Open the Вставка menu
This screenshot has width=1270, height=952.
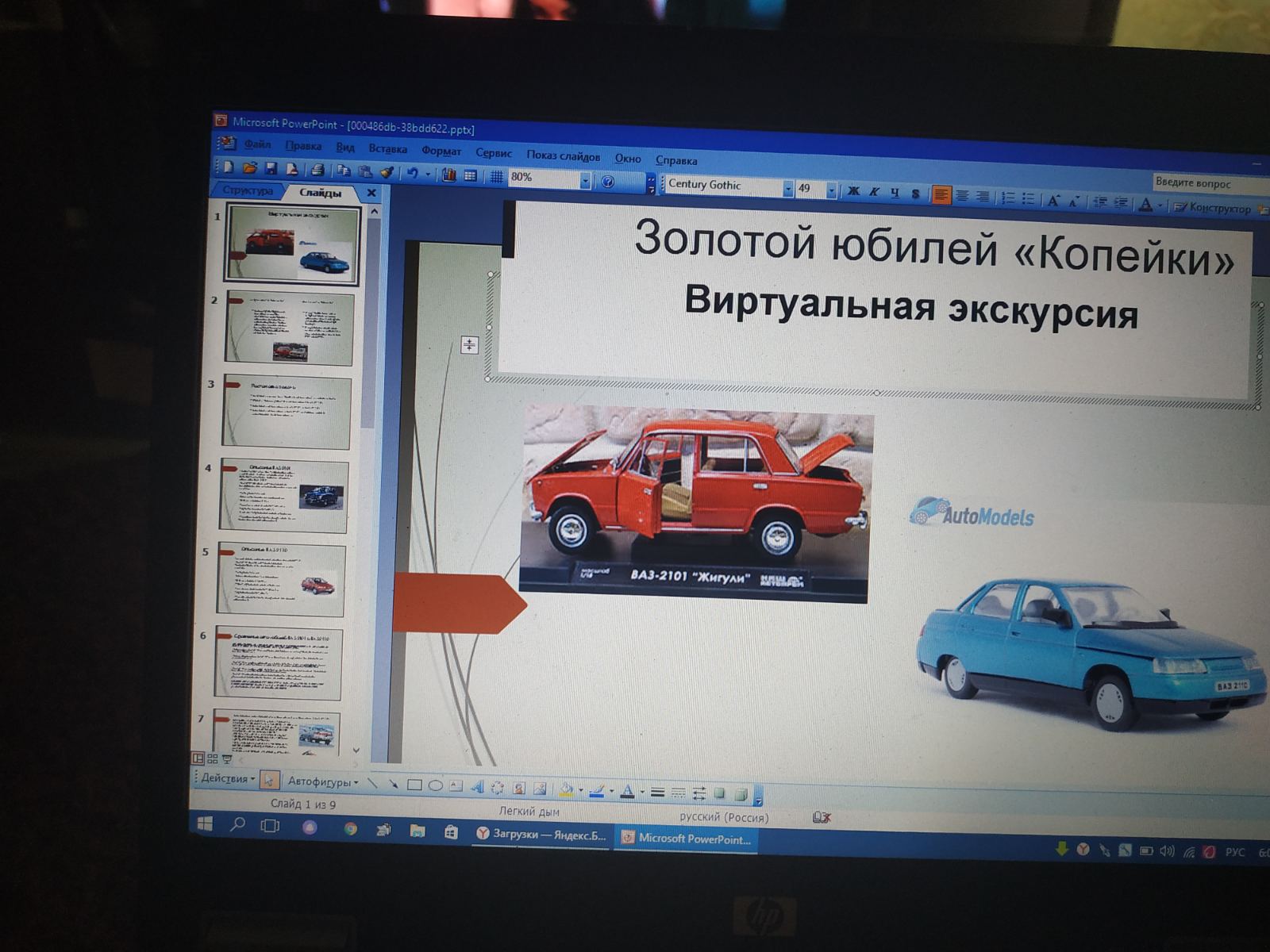click(x=387, y=148)
